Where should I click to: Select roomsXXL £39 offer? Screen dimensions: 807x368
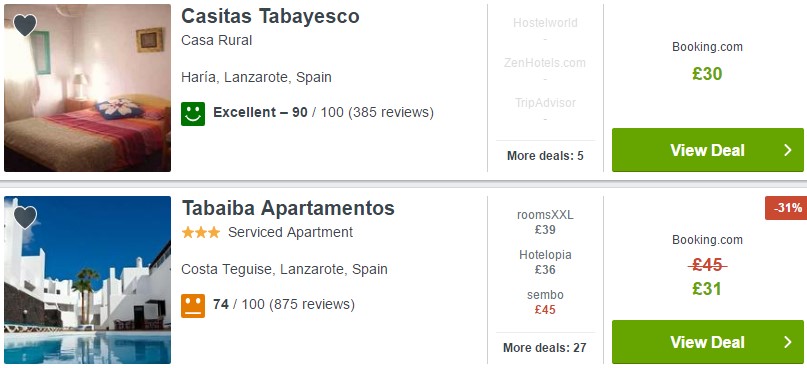(x=545, y=222)
